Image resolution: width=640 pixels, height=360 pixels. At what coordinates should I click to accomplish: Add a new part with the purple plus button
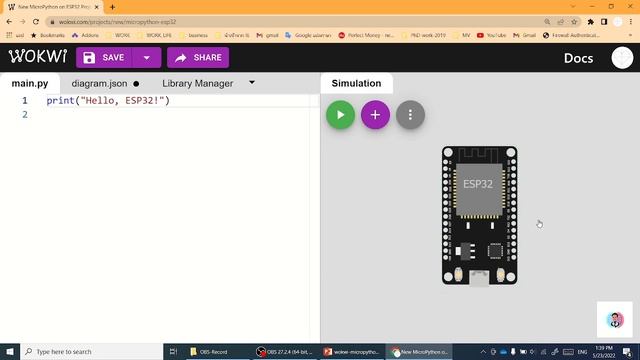[x=375, y=115]
